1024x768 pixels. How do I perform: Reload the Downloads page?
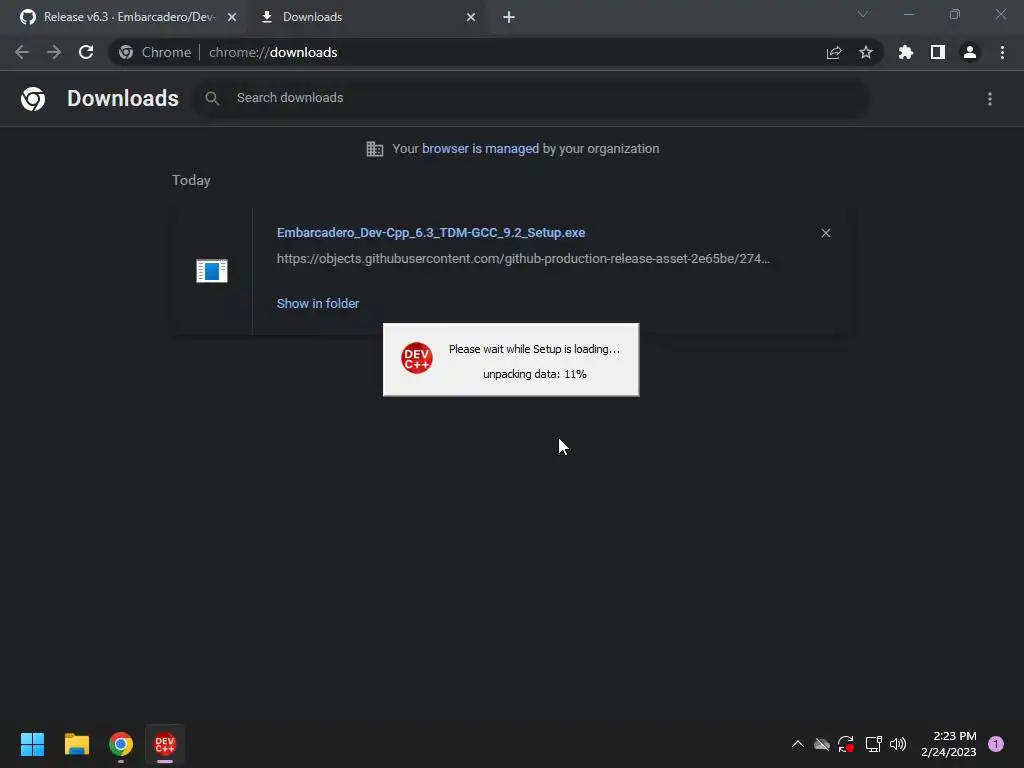click(86, 52)
